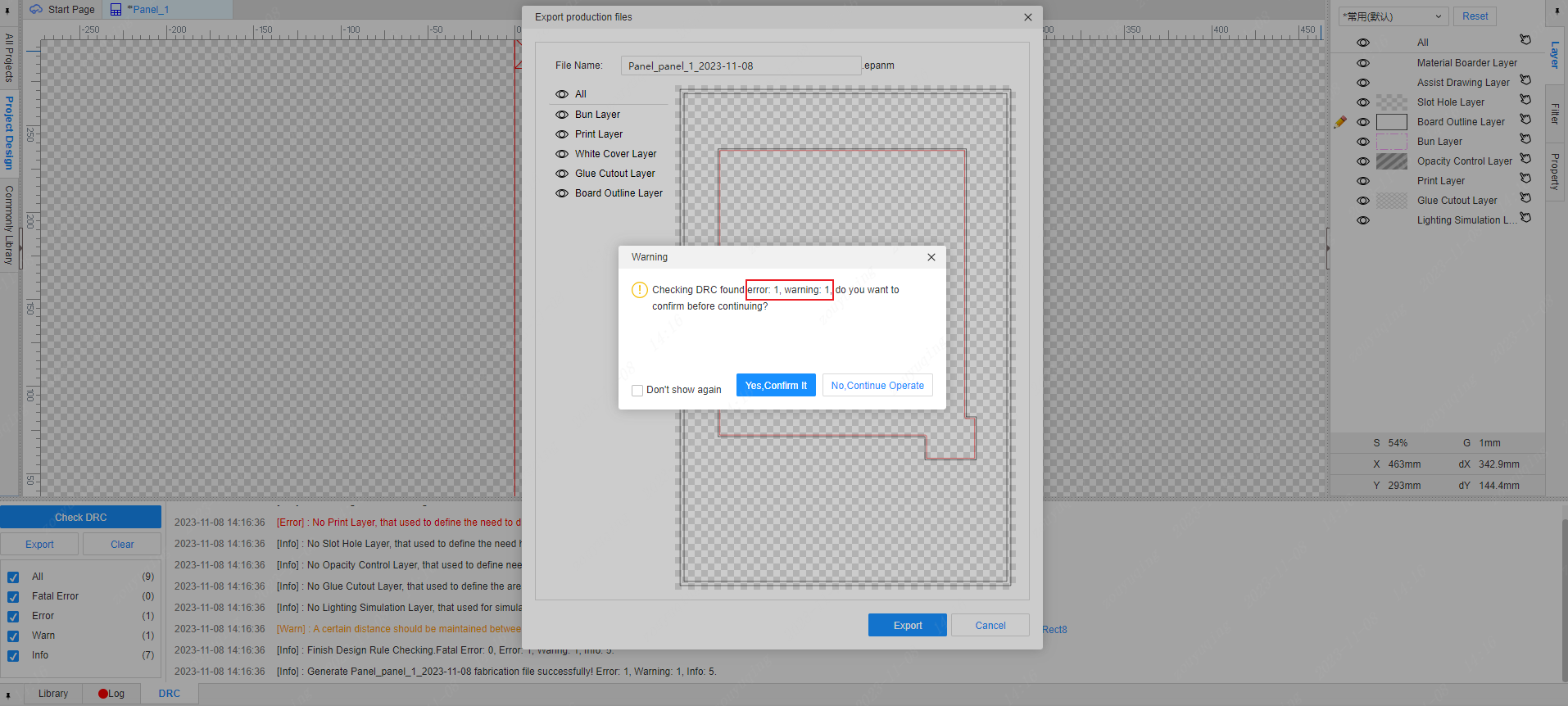Image resolution: width=1568 pixels, height=706 pixels.
Task: Close the Warning dialog with its X
Action: (x=931, y=257)
